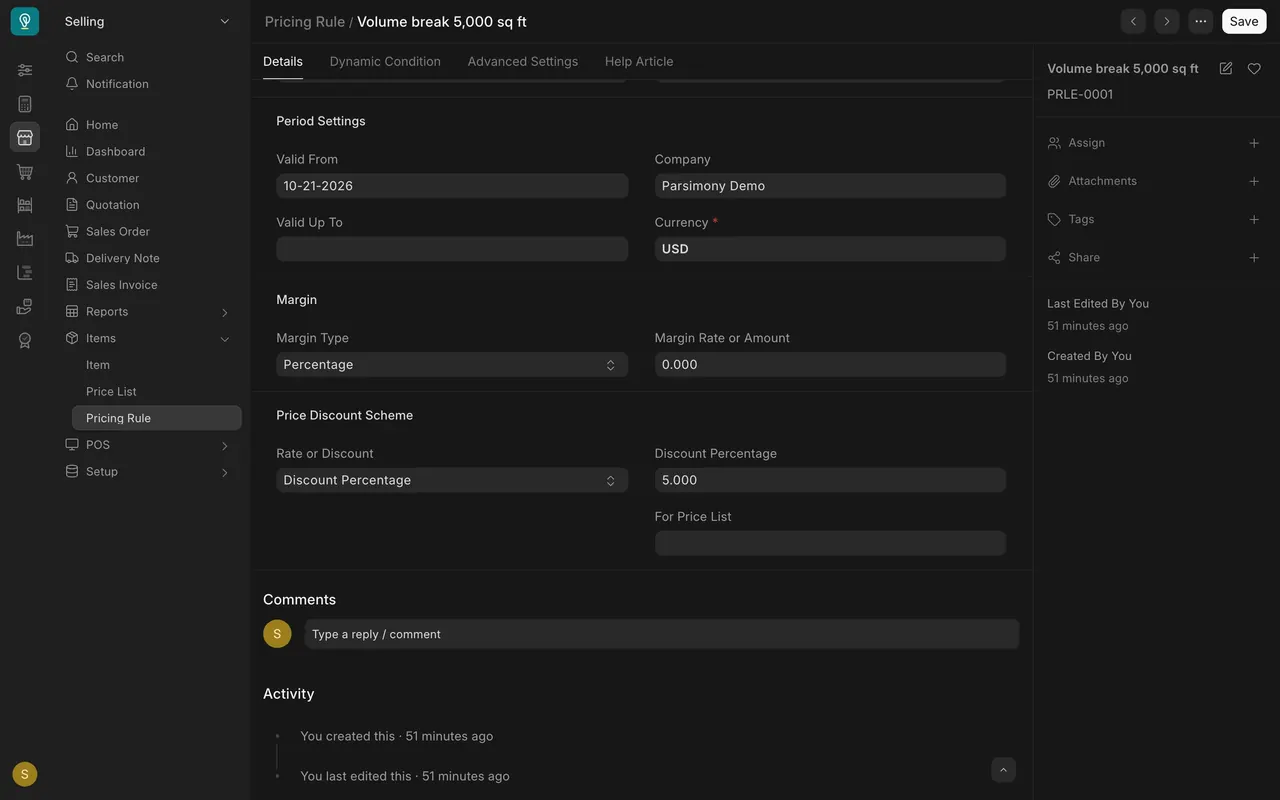Screen dimensions: 1280x800
Task: Go to Pricing Rule breadcrumb link
Action: pos(305,22)
